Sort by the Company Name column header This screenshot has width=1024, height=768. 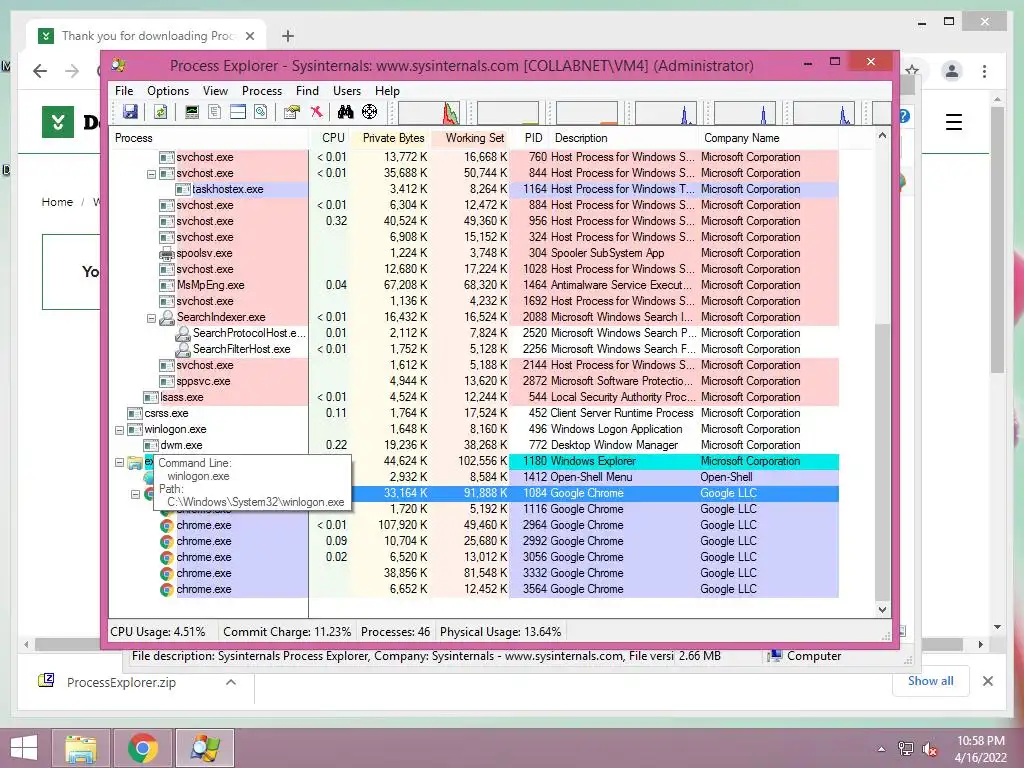(768, 138)
